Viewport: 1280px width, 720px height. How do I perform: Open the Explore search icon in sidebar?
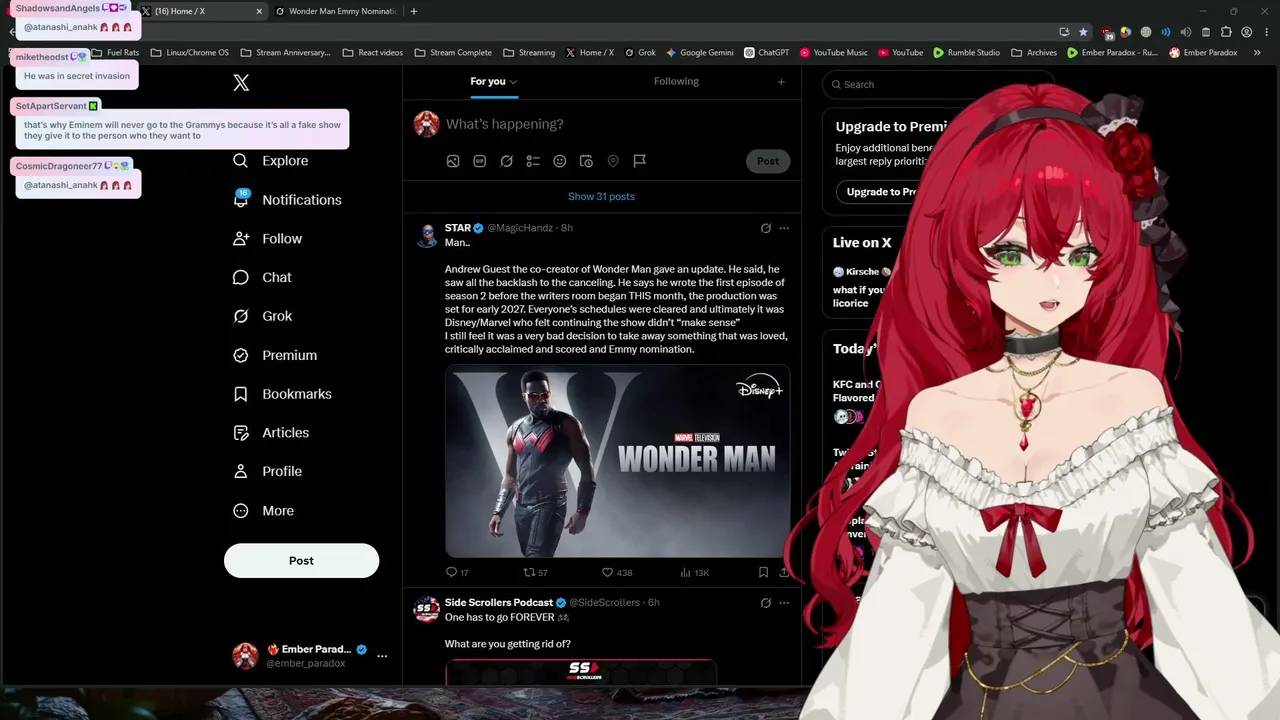(x=240, y=161)
